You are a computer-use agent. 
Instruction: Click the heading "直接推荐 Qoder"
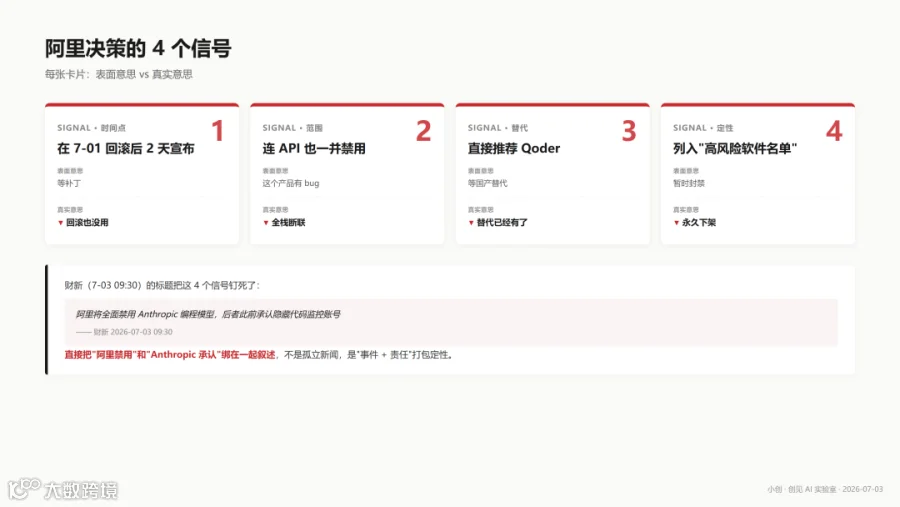tap(514, 148)
